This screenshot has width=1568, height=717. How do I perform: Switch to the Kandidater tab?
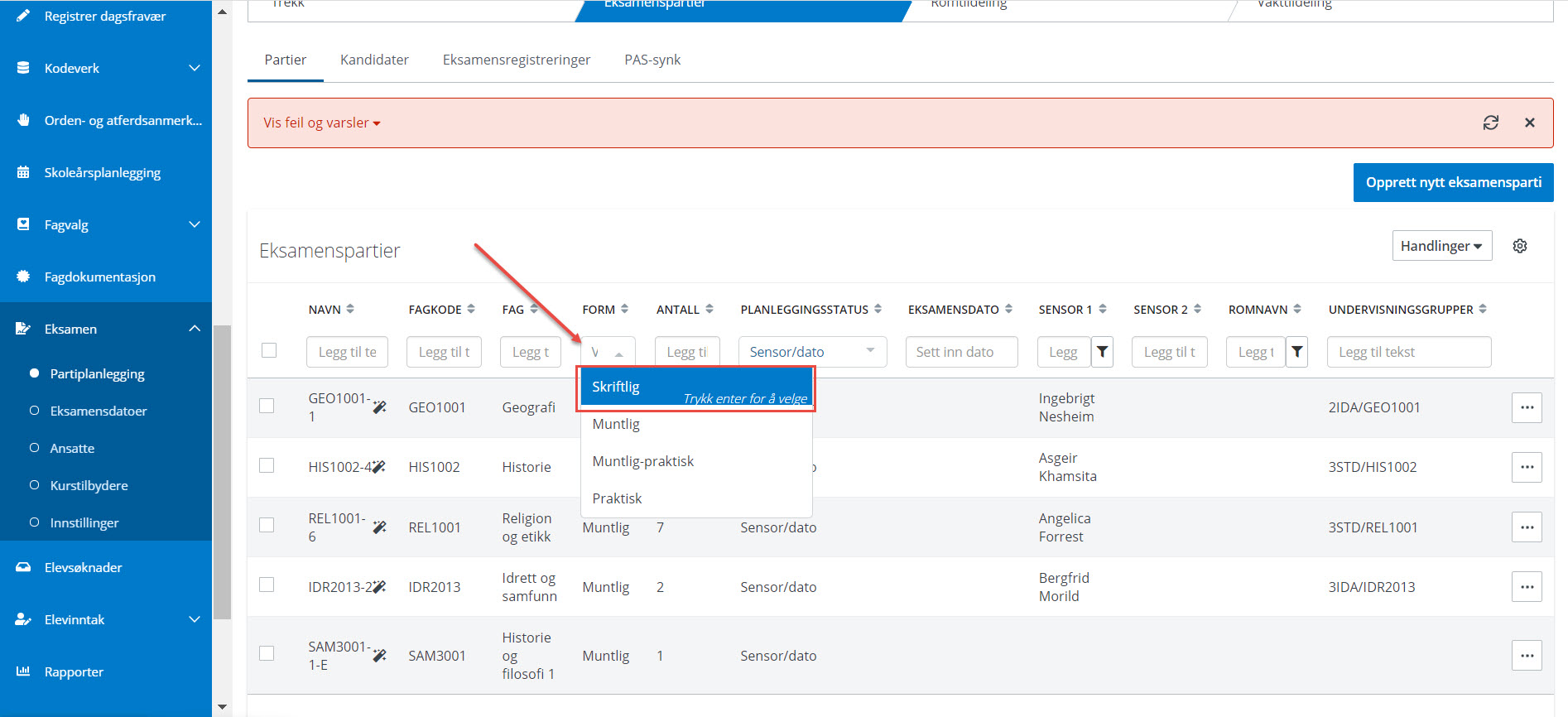374,60
